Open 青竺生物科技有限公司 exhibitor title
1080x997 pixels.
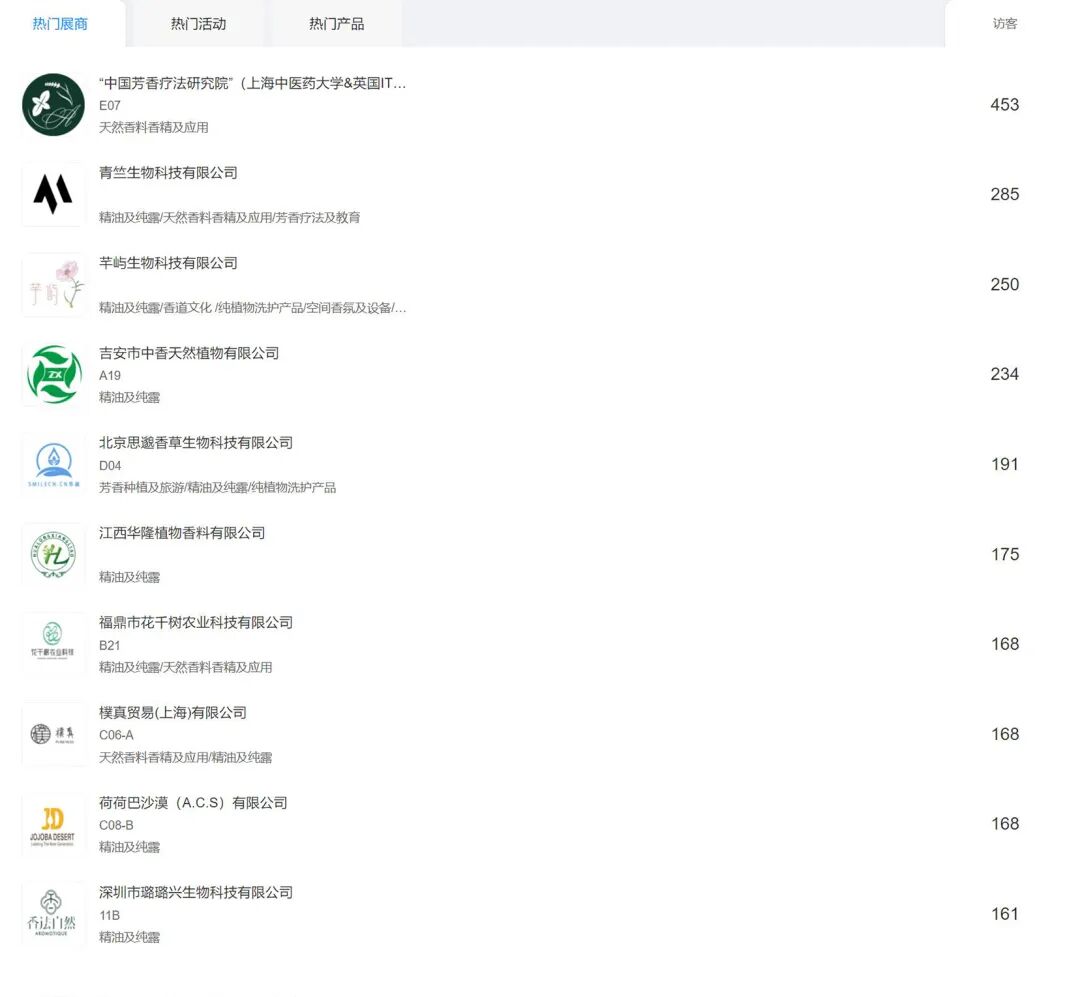[x=168, y=173]
